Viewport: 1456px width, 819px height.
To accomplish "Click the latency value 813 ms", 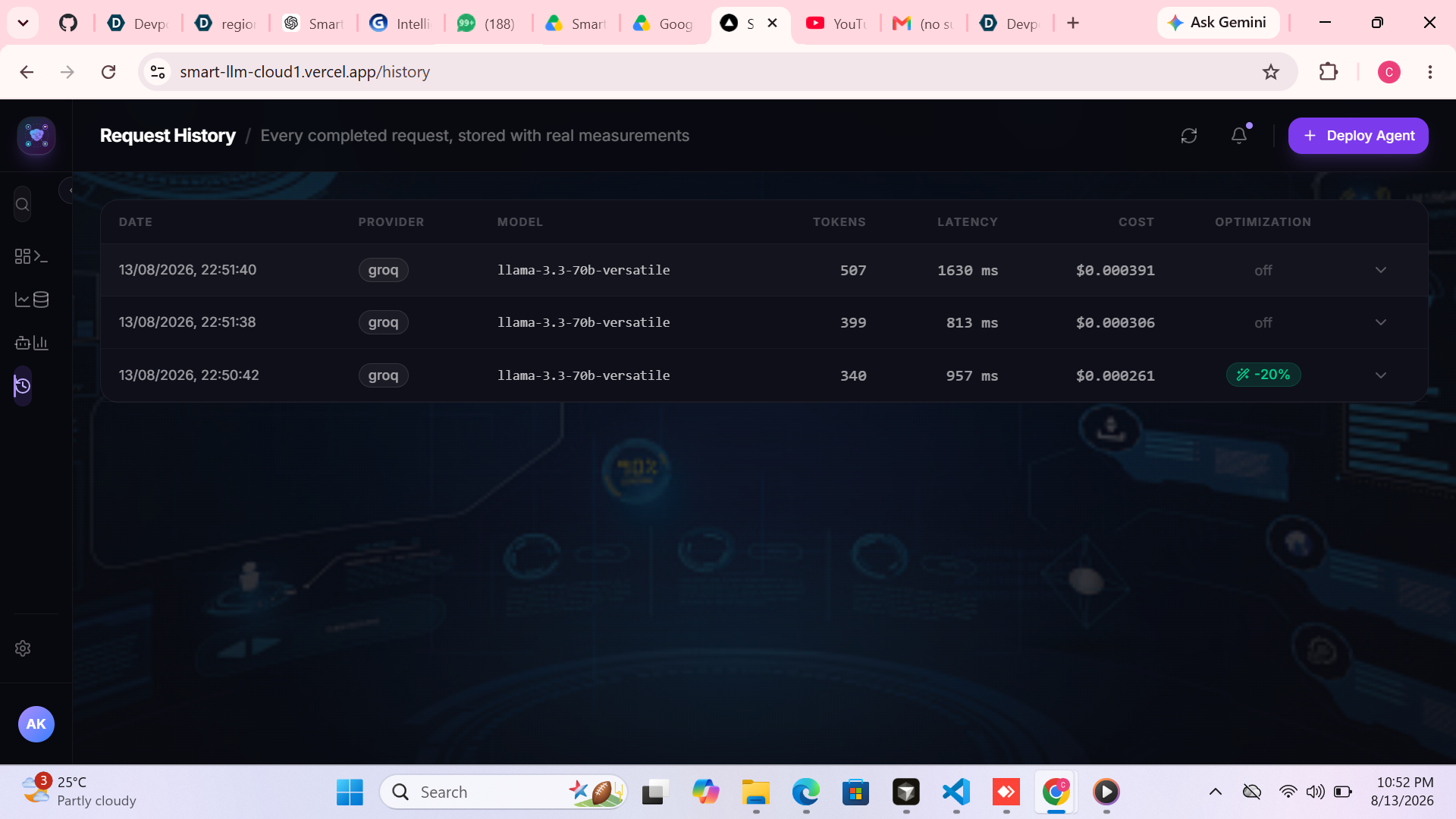I will pyautogui.click(x=972, y=323).
